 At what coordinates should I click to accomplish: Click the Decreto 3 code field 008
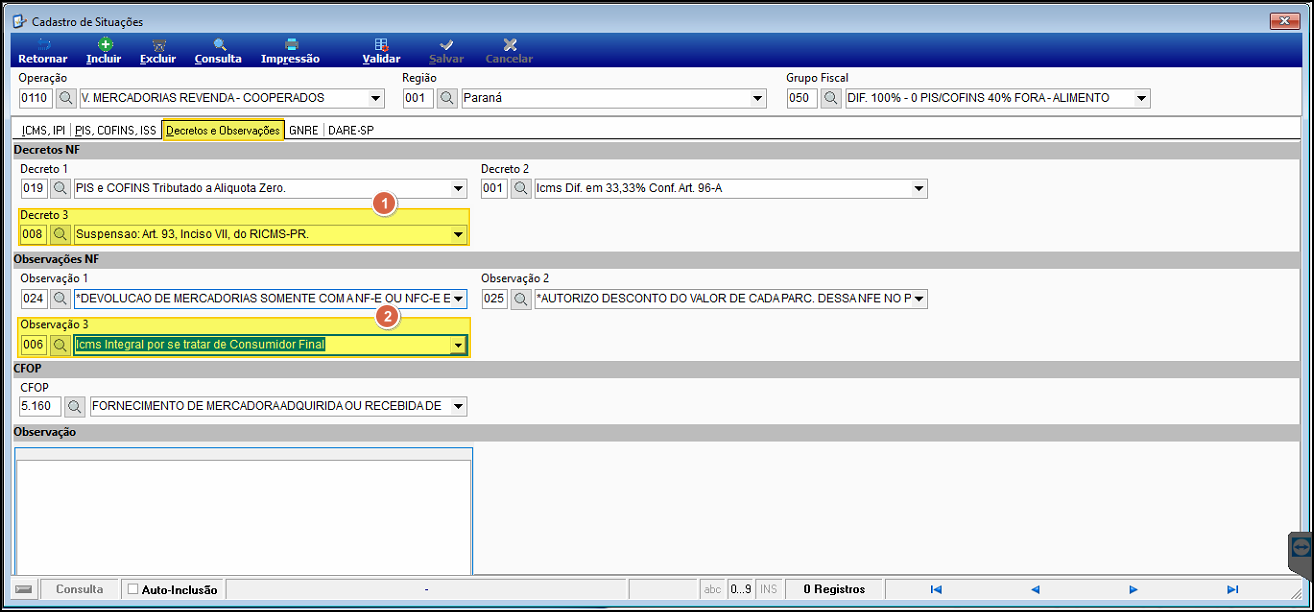[34, 234]
